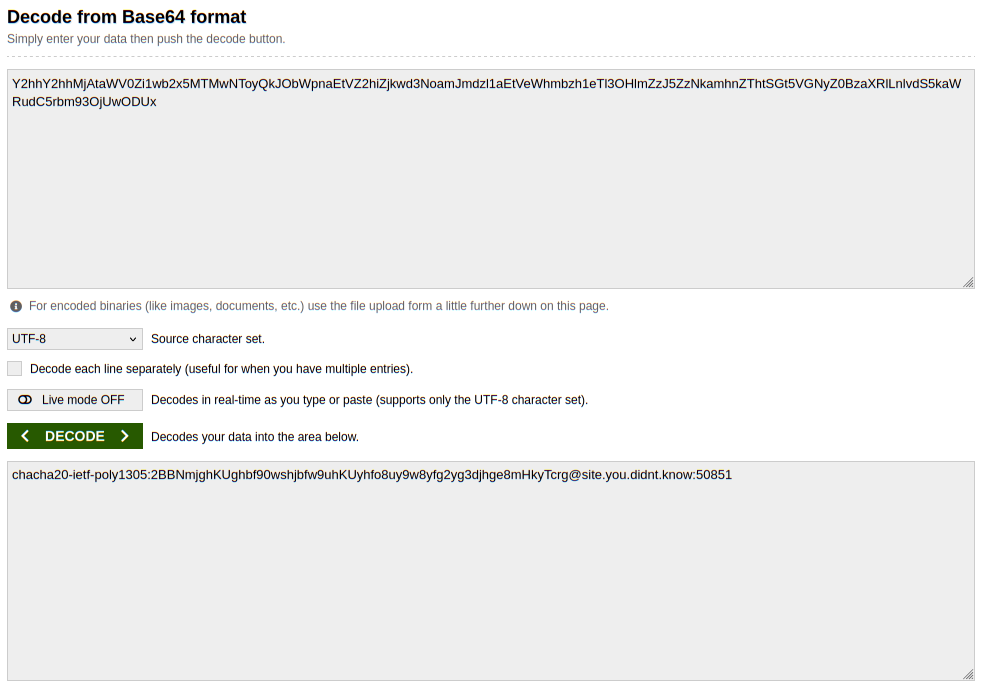The height and width of the screenshot is (686, 982).
Task: Click the resize grip of the Base64 input box
Action: [x=968, y=283]
